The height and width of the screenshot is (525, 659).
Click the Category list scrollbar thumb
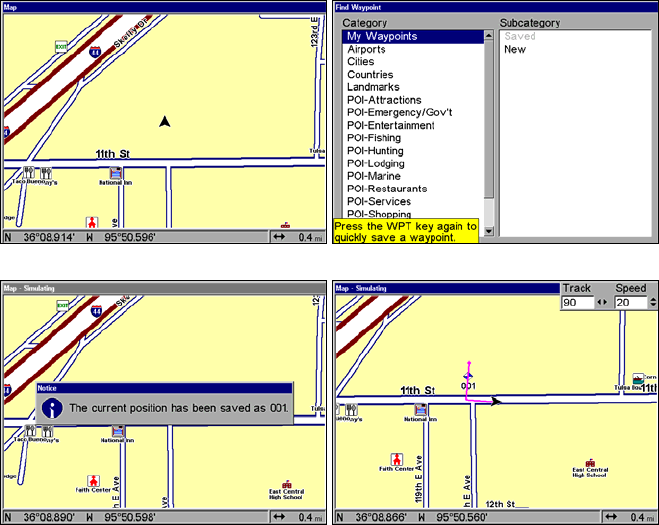(488, 119)
